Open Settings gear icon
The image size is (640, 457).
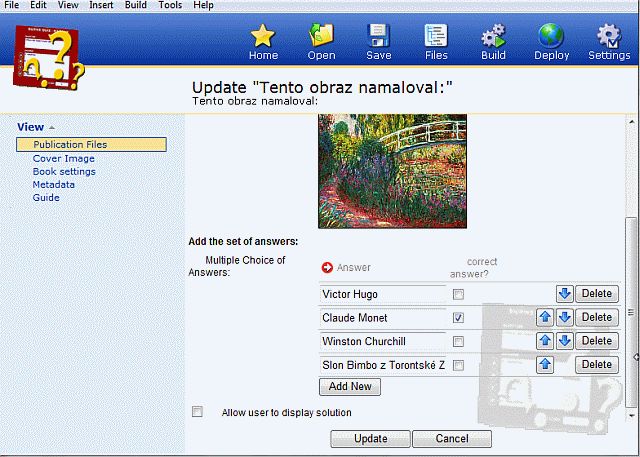coord(609,36)
